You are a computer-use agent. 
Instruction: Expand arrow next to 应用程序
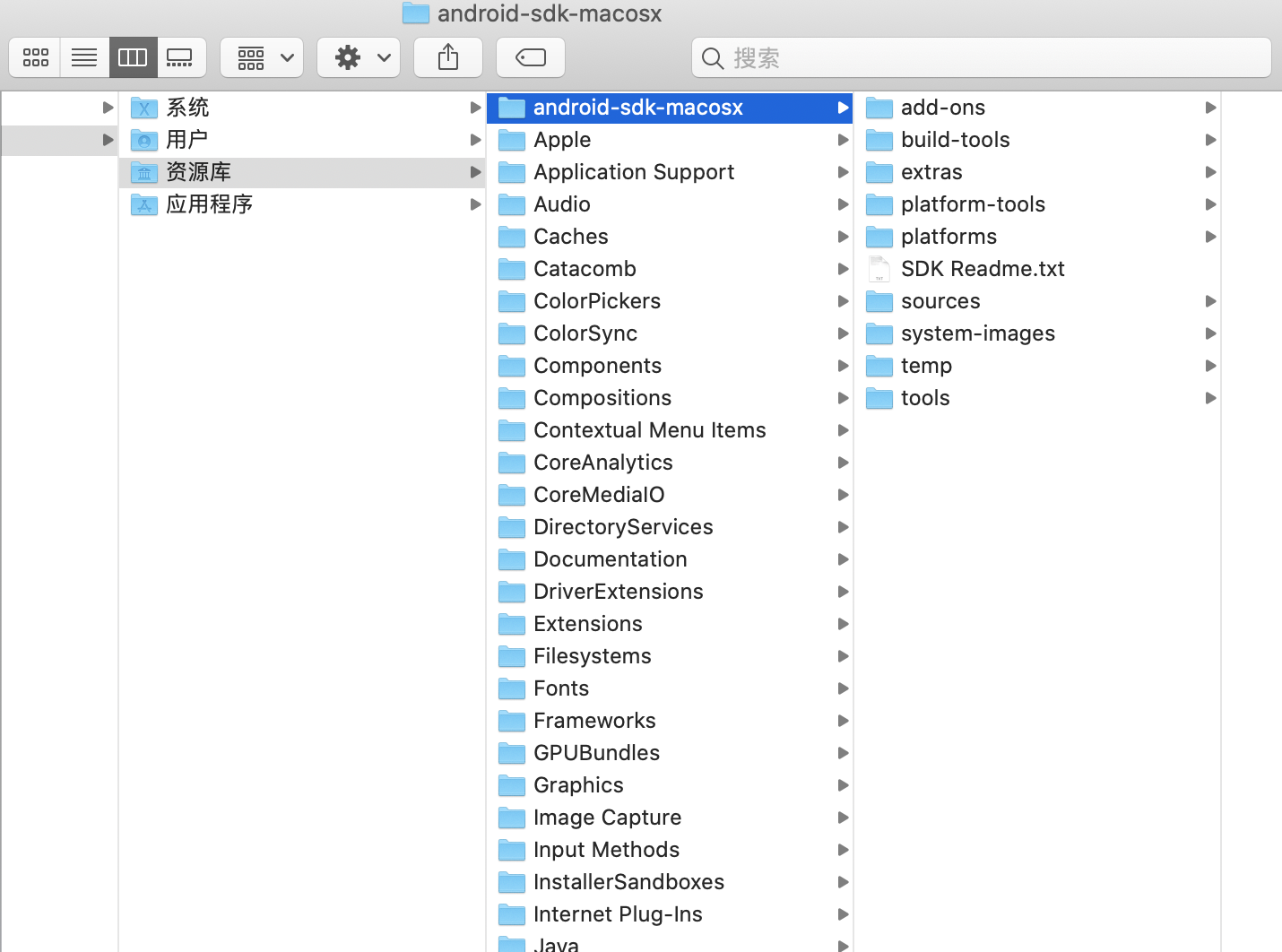[x=476, y=204]
